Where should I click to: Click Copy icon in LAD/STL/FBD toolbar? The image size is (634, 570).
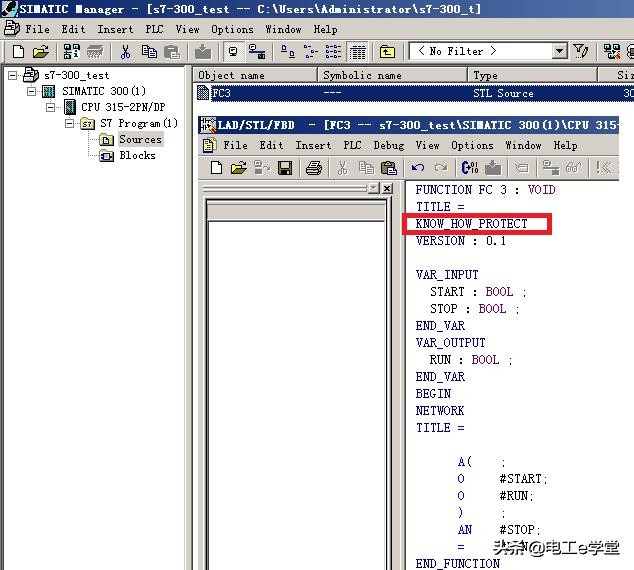coord(366,168)
